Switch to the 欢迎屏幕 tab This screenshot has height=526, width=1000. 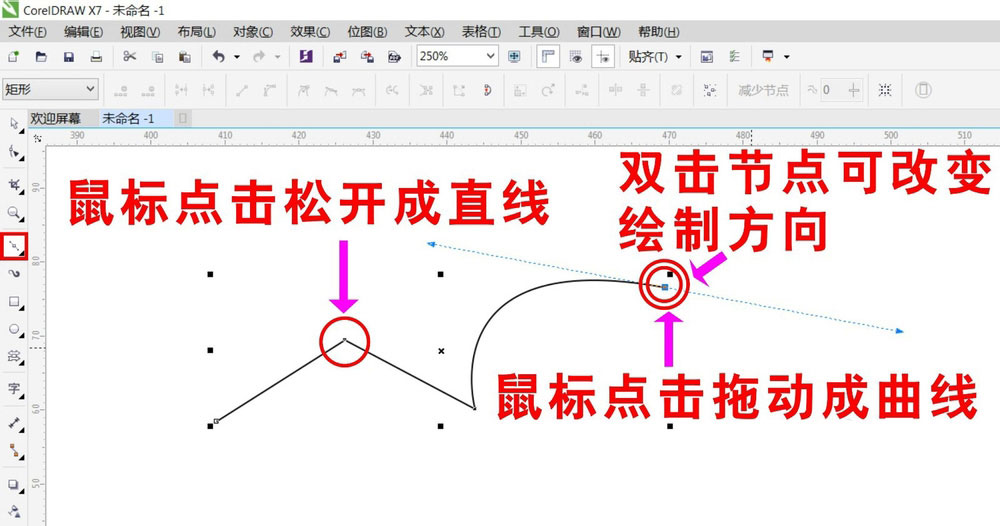point(56,119)
